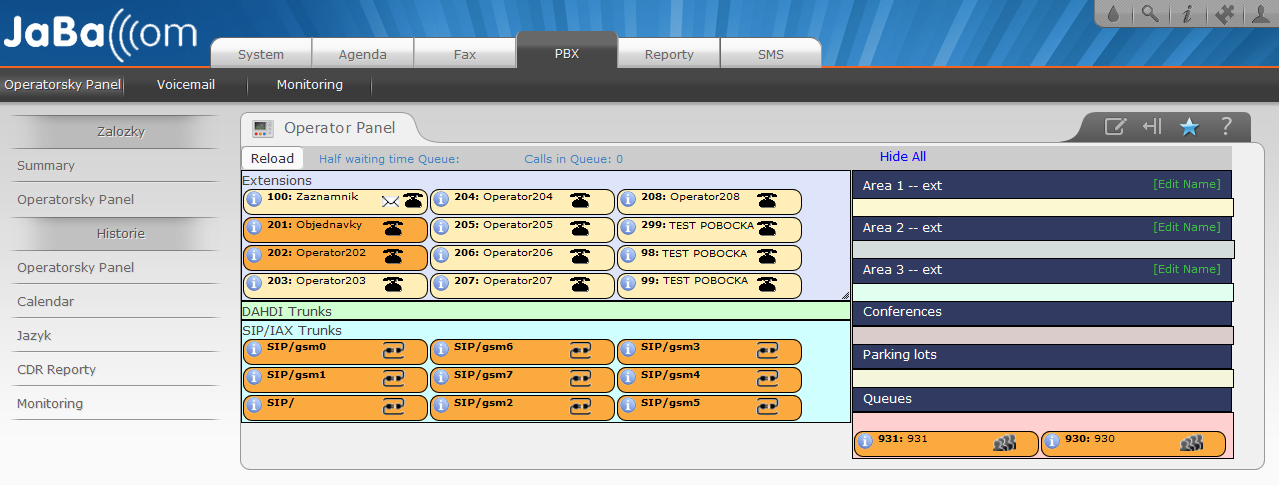Expand the Conferences section header
The image size is (1279, 485).
pos(1041,312)
